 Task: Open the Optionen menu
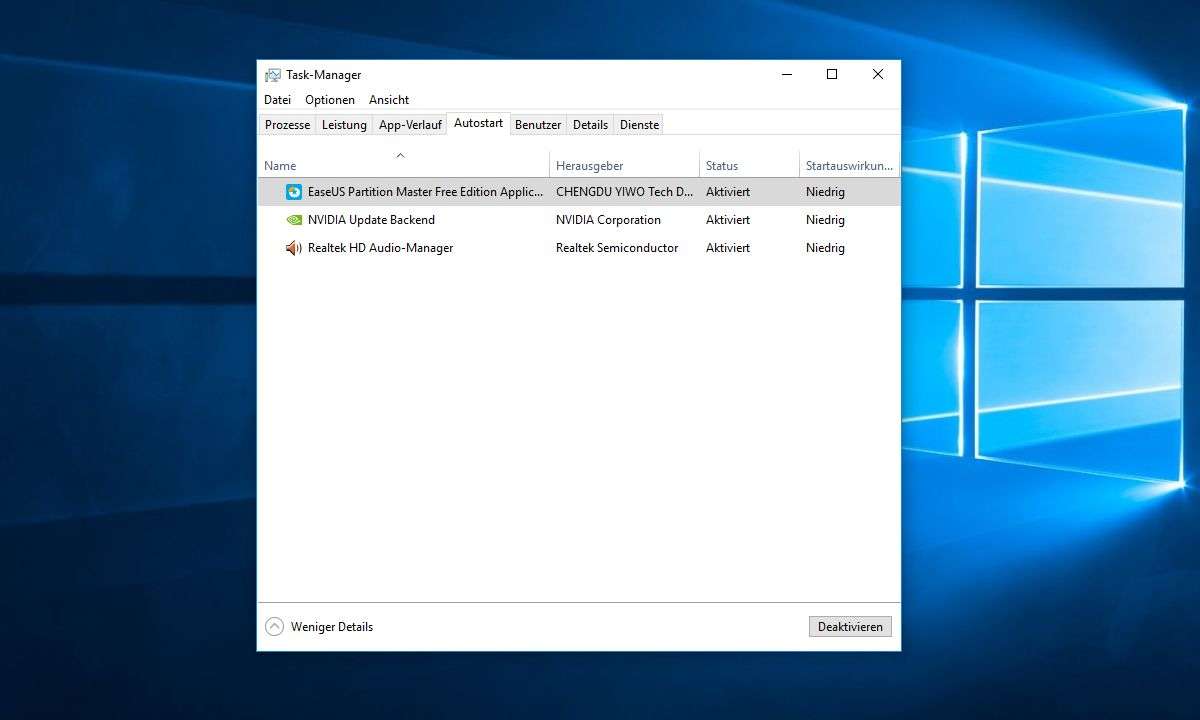tap(330, 100)
